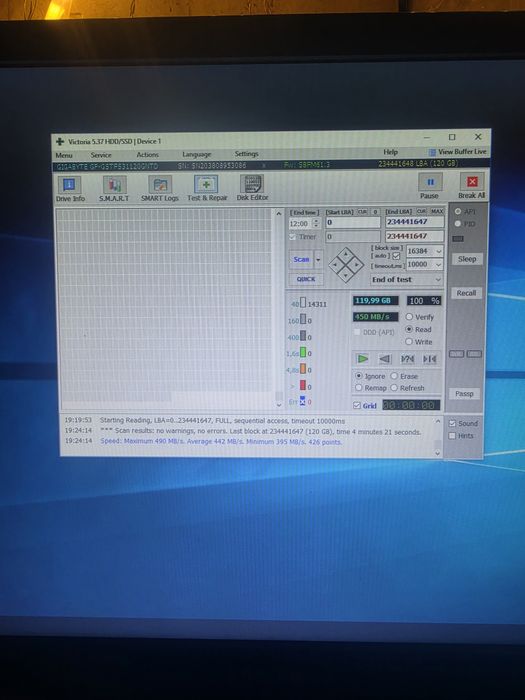Toggle the Hints checkbox

(x=452, y=436)
